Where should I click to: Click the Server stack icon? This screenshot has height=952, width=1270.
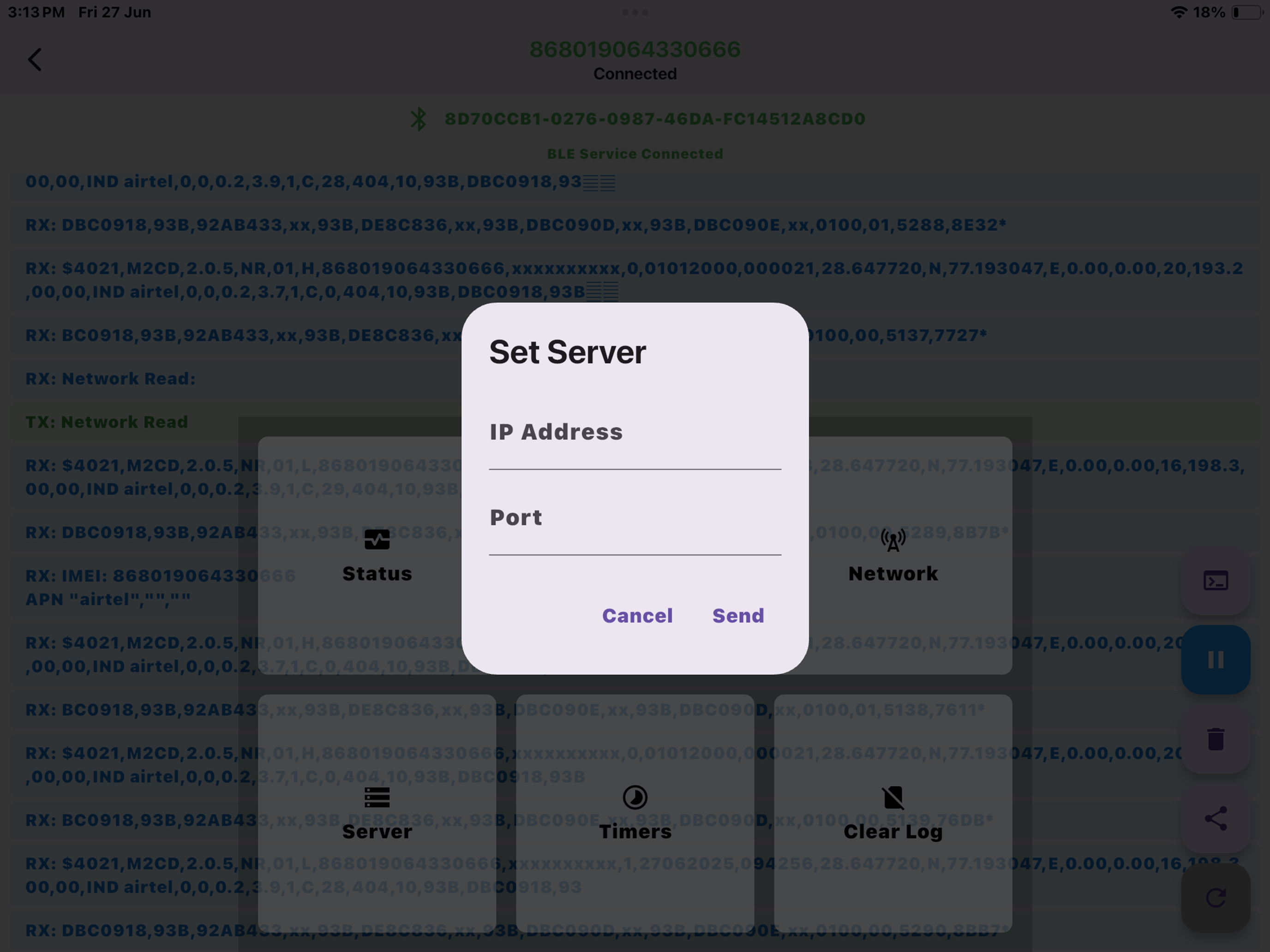point(377,797)
